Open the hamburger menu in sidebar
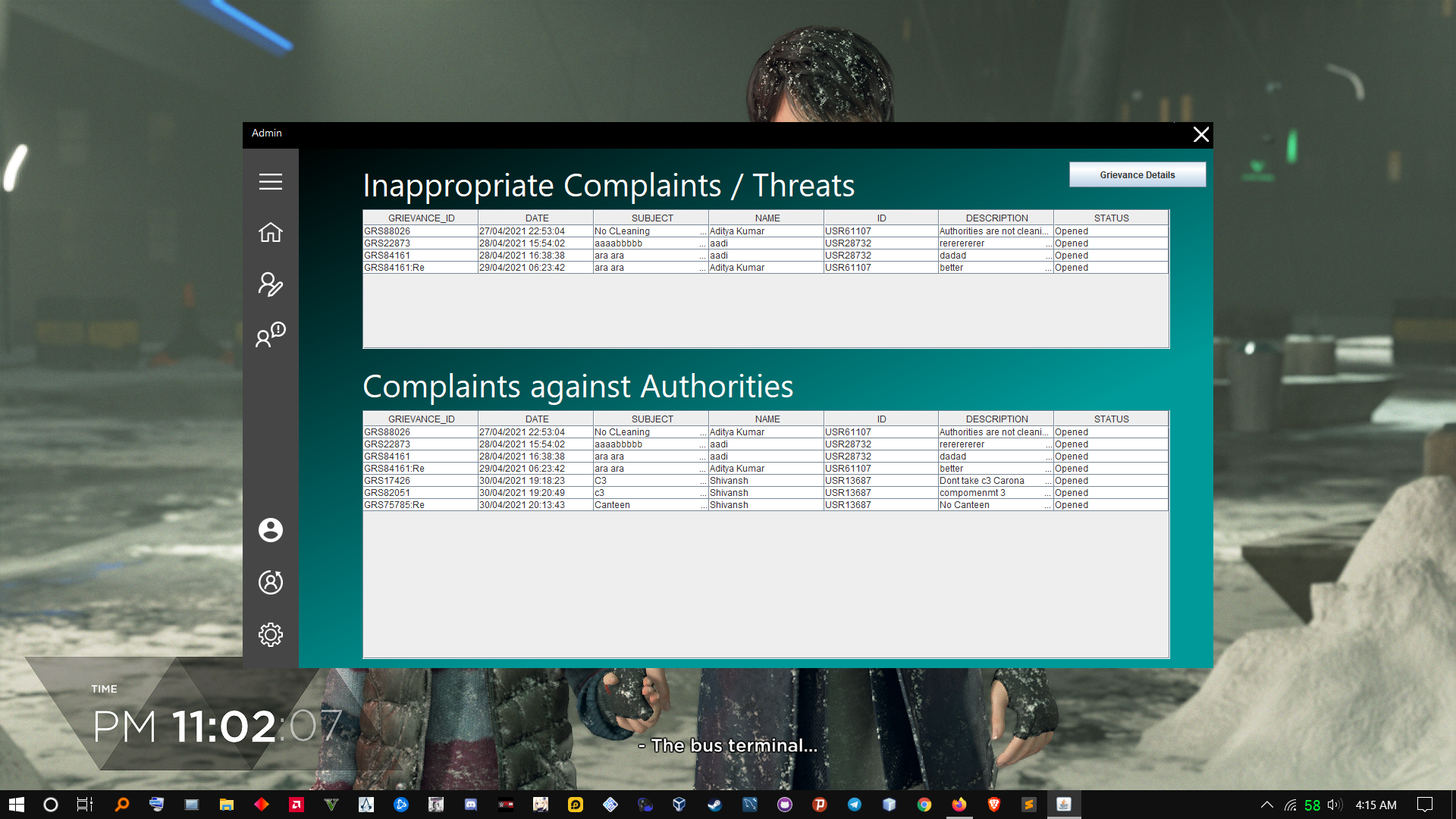Image resolution: width=1456 pixels, height=819 pixels. coord(270,182)
